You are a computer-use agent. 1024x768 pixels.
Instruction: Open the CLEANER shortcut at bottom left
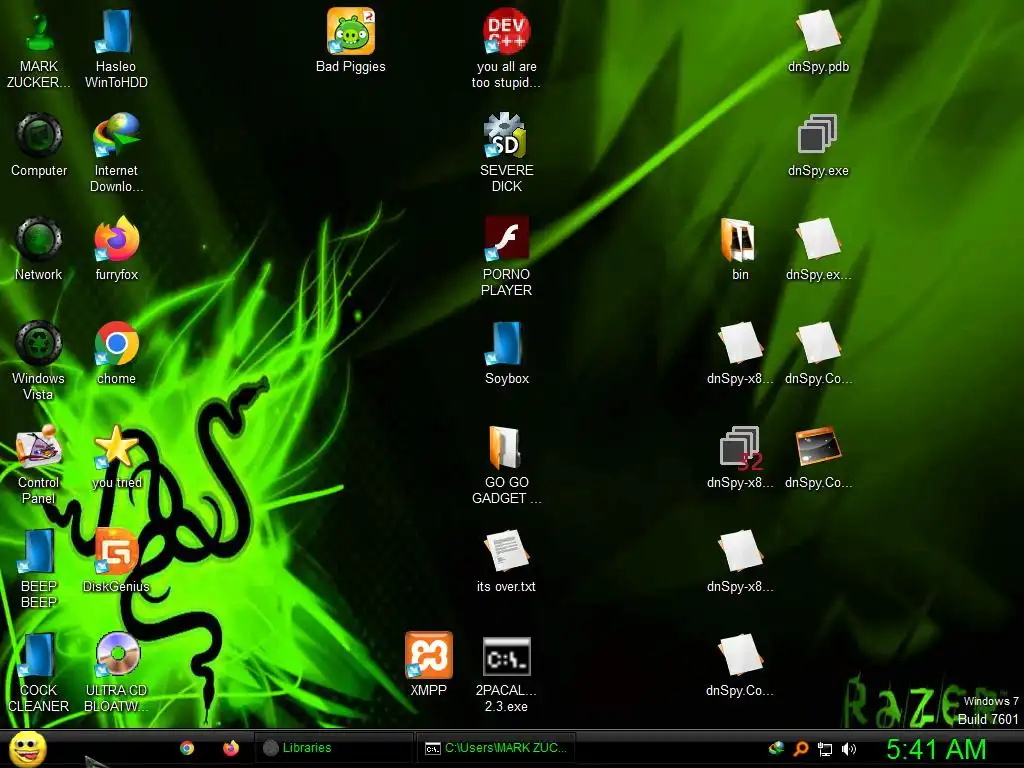[39, 673]
